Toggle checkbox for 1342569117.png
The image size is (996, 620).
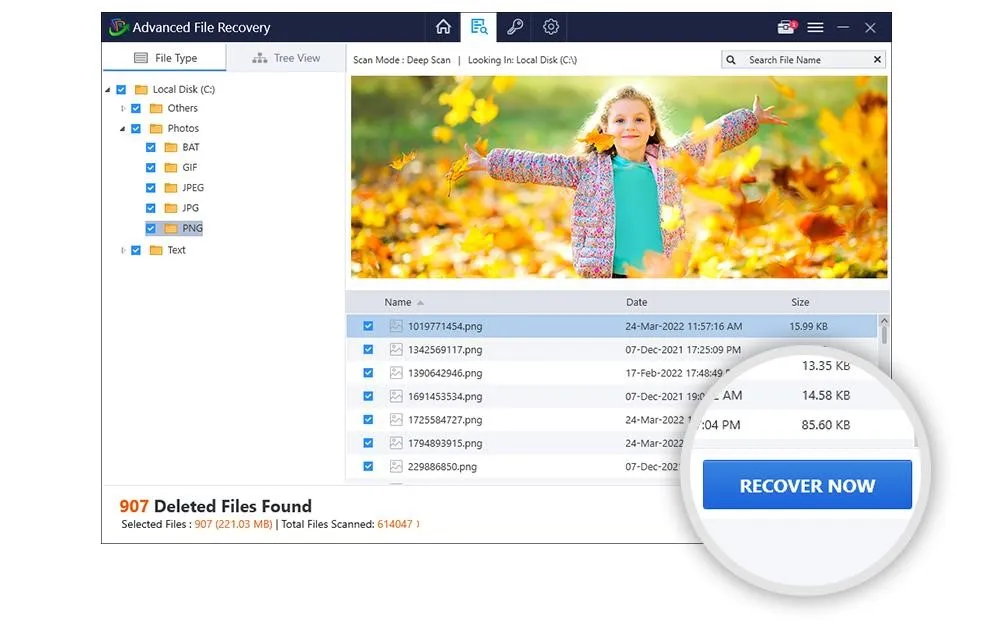point(368,350)
